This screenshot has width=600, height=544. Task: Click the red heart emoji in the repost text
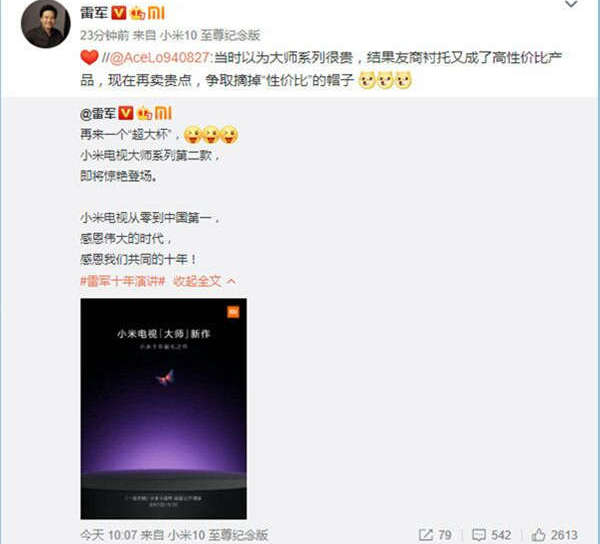[90, 57]
